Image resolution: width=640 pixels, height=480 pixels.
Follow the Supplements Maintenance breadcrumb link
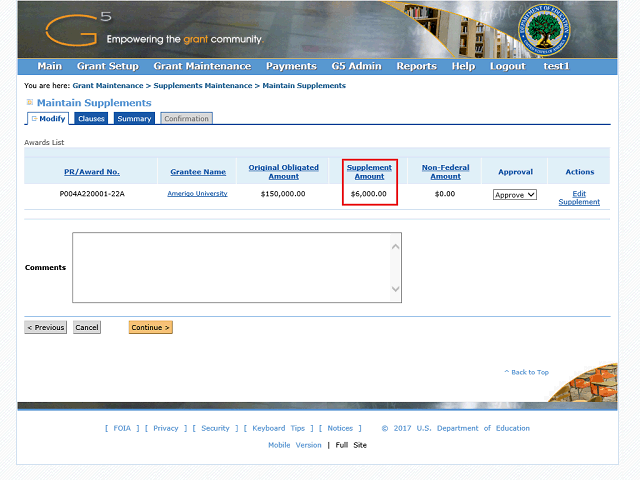coord(203,86)
